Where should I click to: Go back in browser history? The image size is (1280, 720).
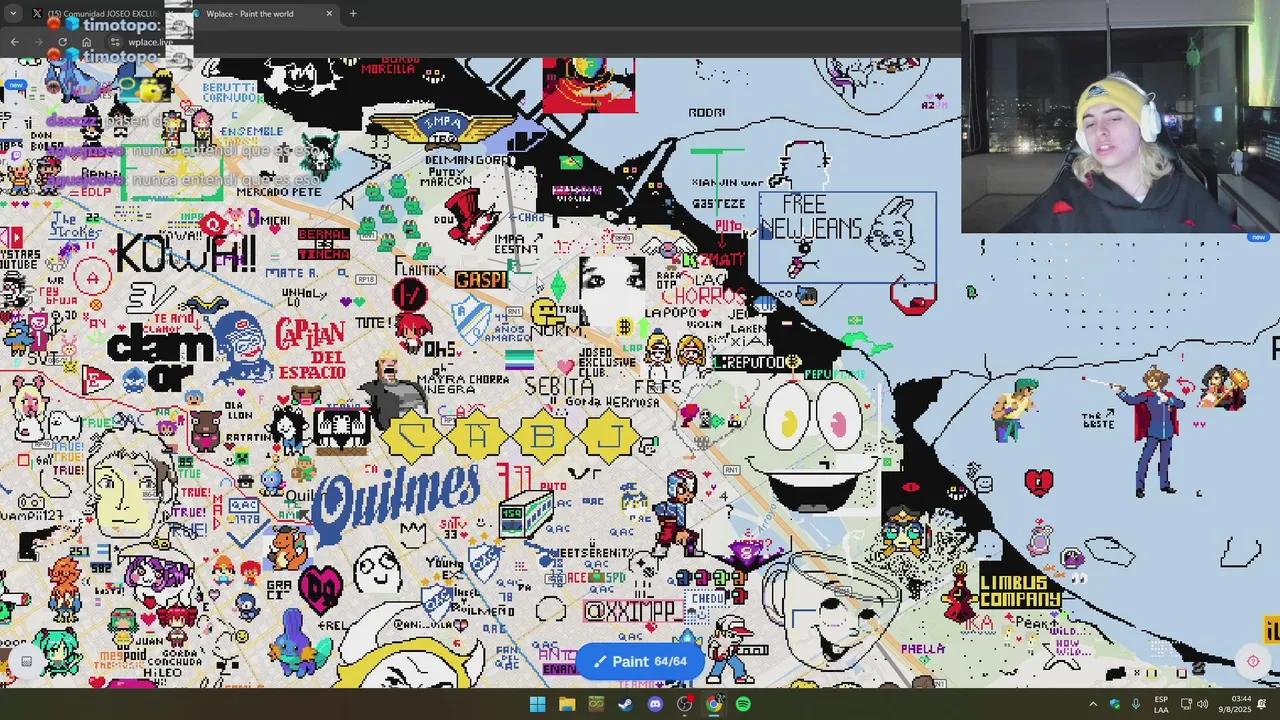pyautogui.click(x=14, y=42)
